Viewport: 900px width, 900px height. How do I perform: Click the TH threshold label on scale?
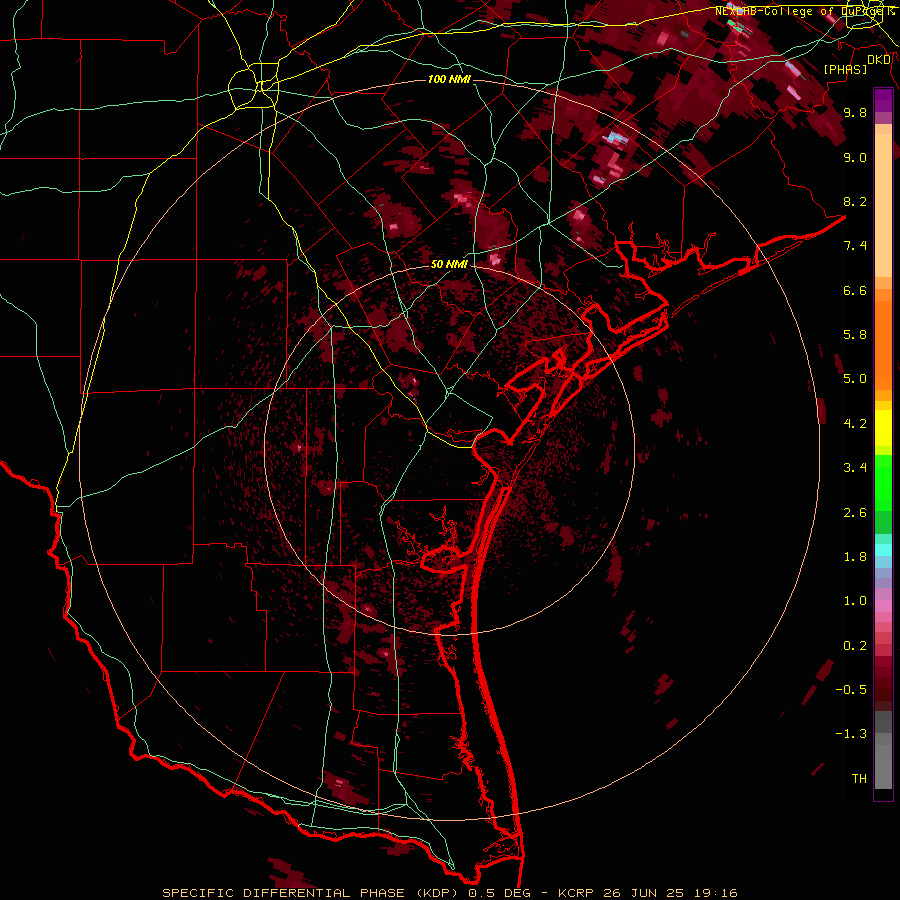click(859, 779)
